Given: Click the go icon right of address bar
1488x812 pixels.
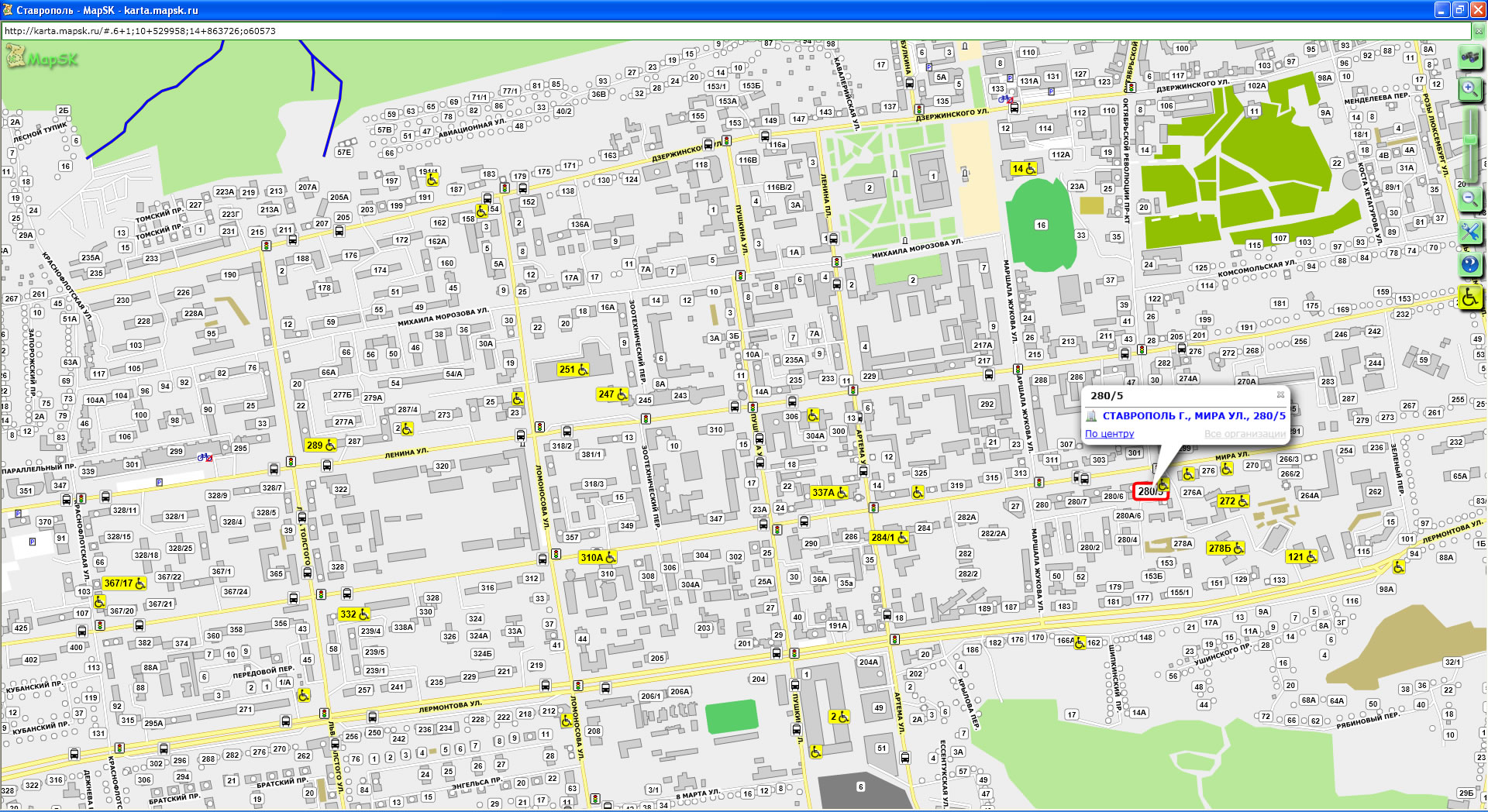Looking at the screenshot, I should tap(1479, 31).
